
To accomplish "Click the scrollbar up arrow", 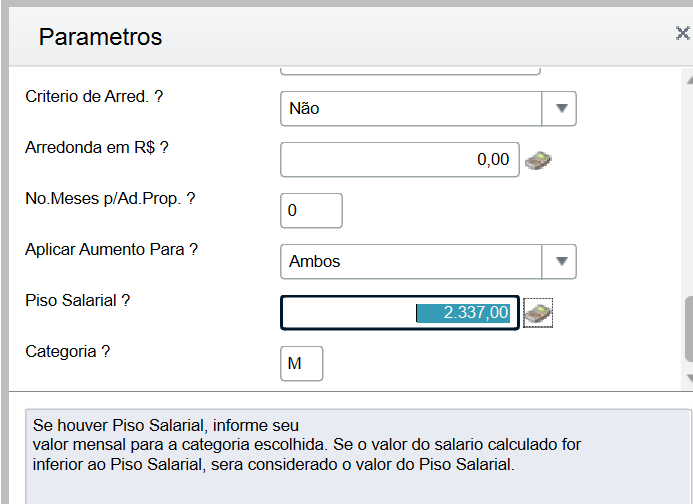I will pos(688,77).
